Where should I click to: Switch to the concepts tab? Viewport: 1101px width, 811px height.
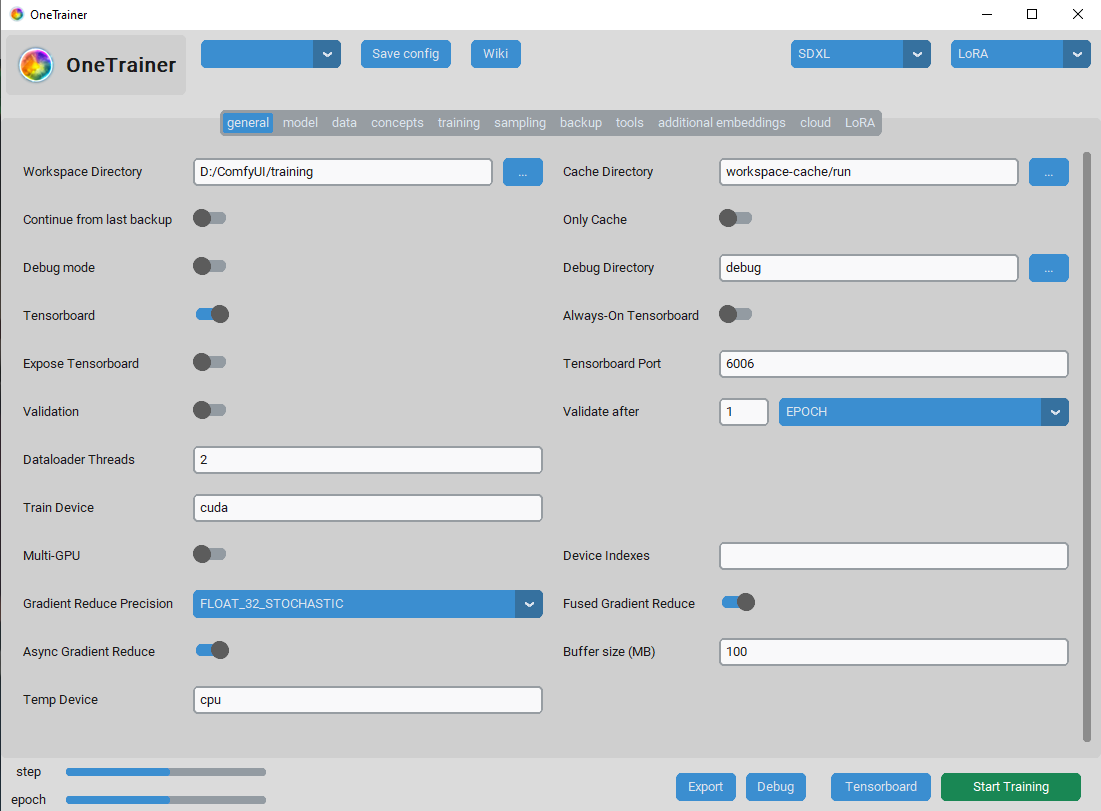coord(397,123)
